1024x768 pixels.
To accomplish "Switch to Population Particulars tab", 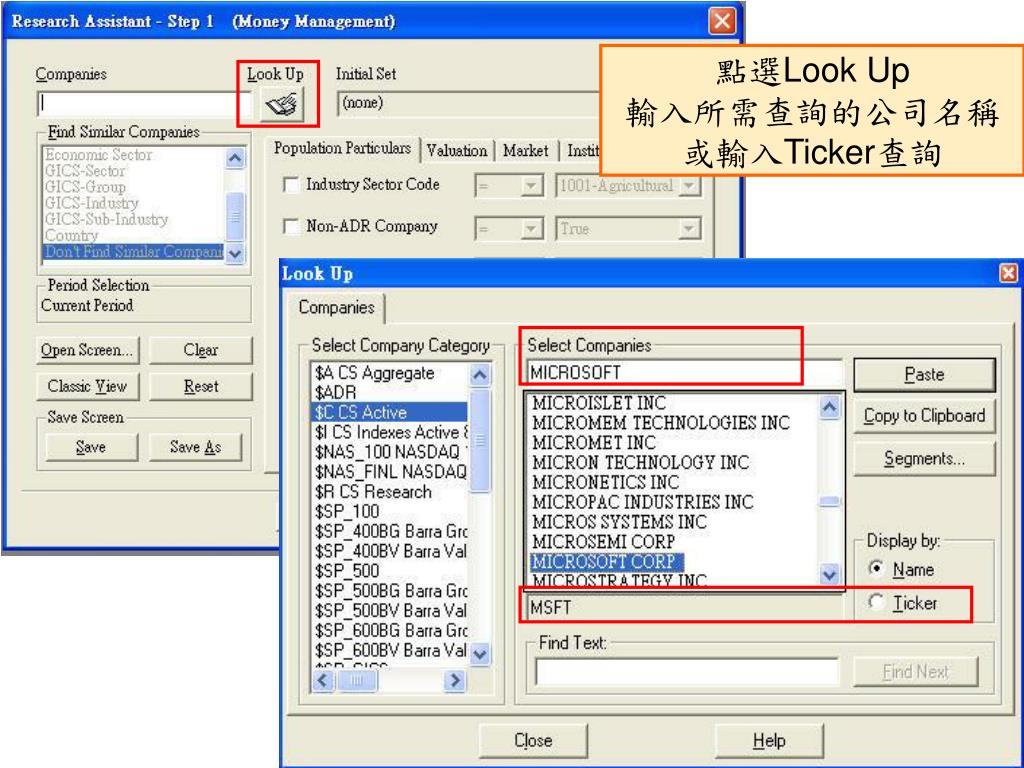I will pos(342,148).
